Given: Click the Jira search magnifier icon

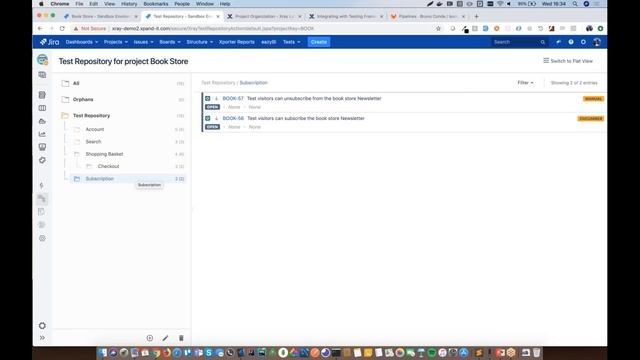Looking at the screenshot, I should 543,42.
